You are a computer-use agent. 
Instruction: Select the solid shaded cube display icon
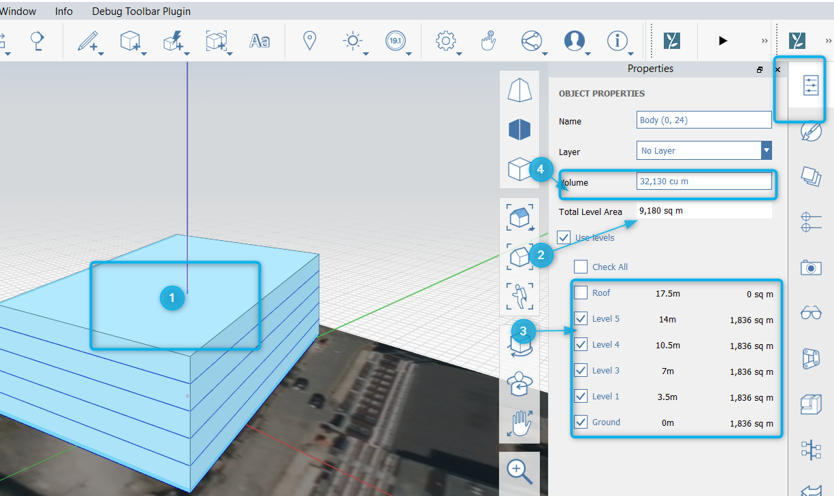519,129
